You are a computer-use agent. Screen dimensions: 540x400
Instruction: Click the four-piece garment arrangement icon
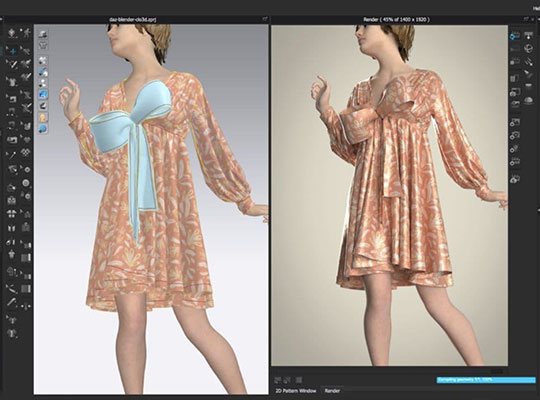[x=12, y=213]
